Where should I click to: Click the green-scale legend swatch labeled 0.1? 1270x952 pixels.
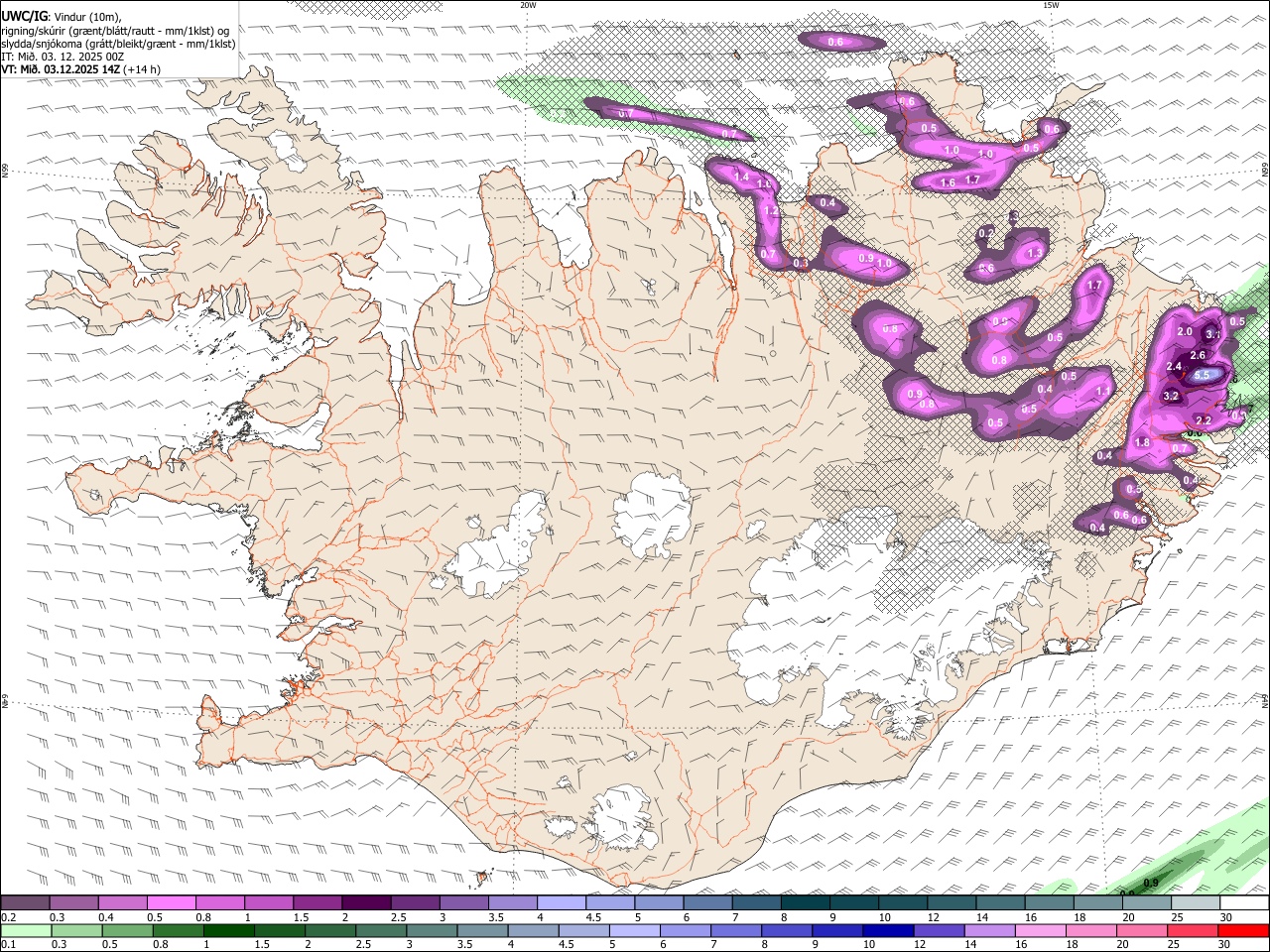click(26, 930)
